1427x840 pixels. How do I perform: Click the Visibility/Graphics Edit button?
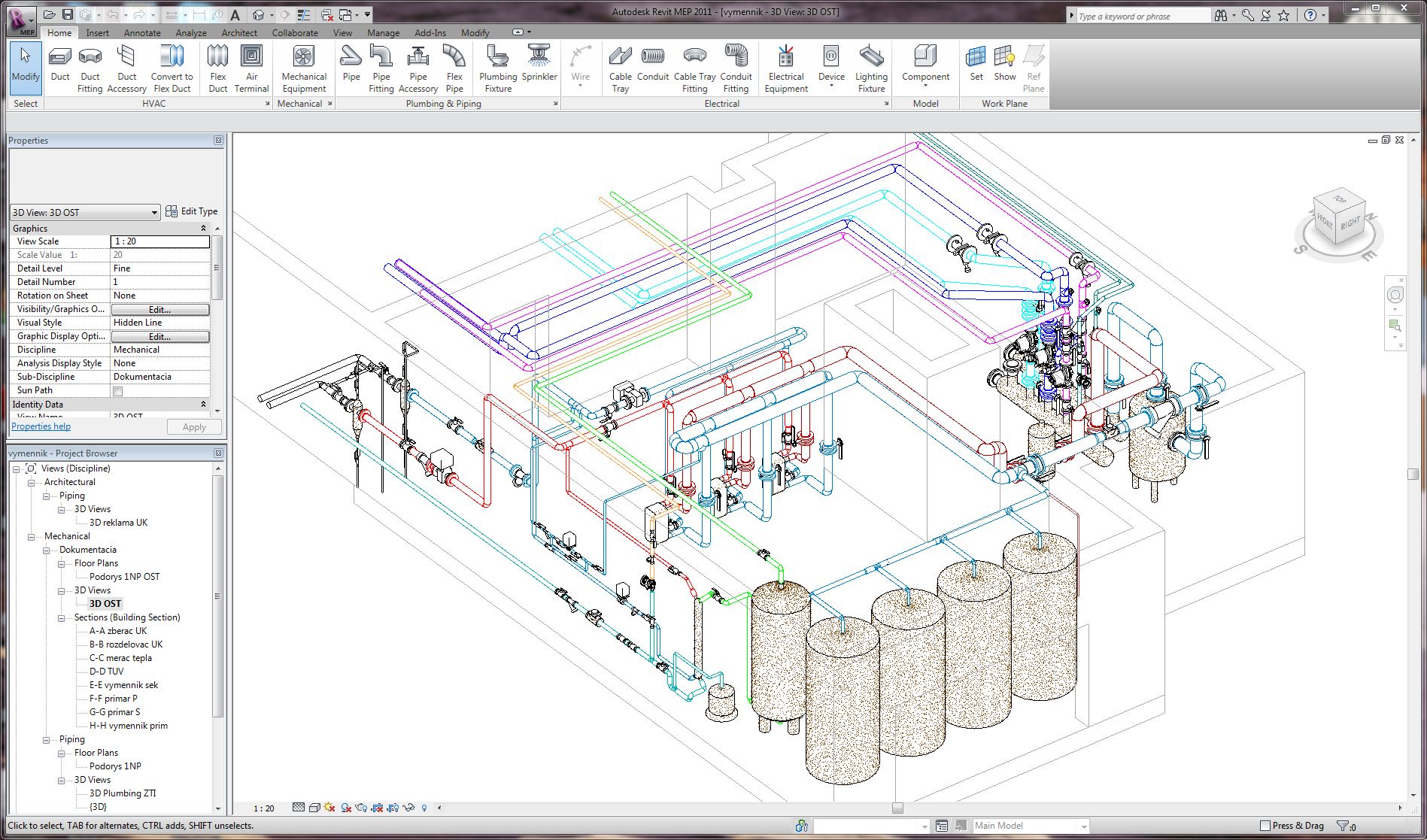[x=159, y=309]
